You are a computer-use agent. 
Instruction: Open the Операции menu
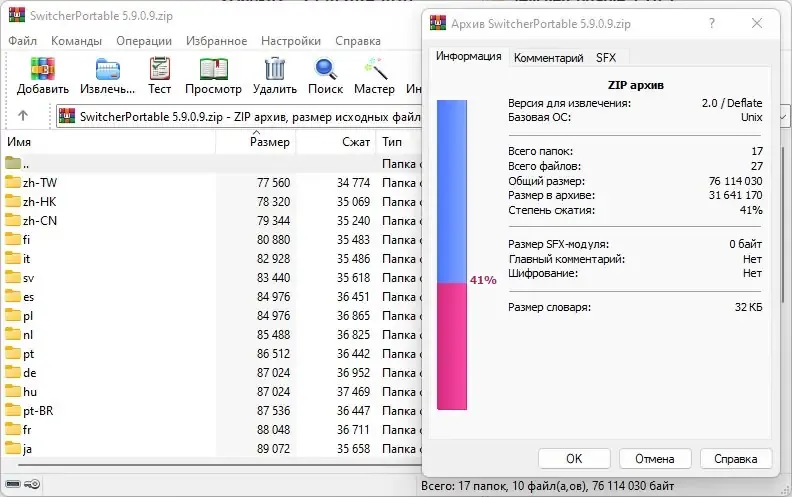144,41
